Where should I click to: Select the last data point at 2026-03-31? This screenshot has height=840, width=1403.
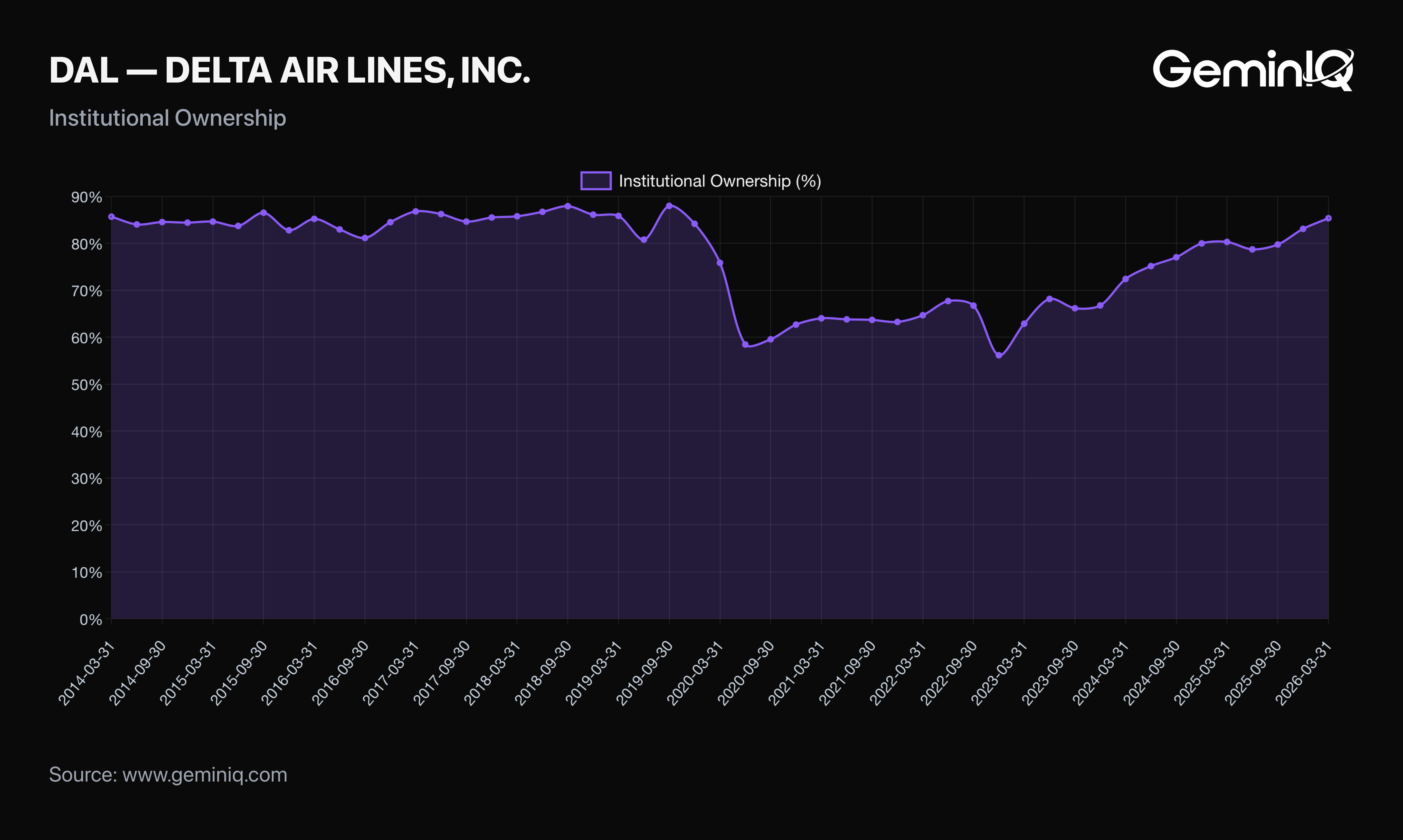point(1328,218)
